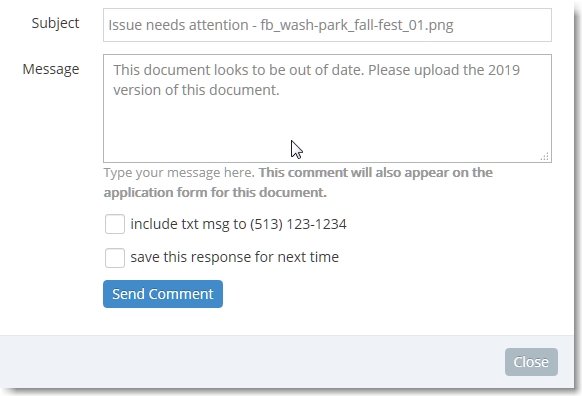Click the Message label
Viewport: 582px width, 396px height.
pos(51,69)
